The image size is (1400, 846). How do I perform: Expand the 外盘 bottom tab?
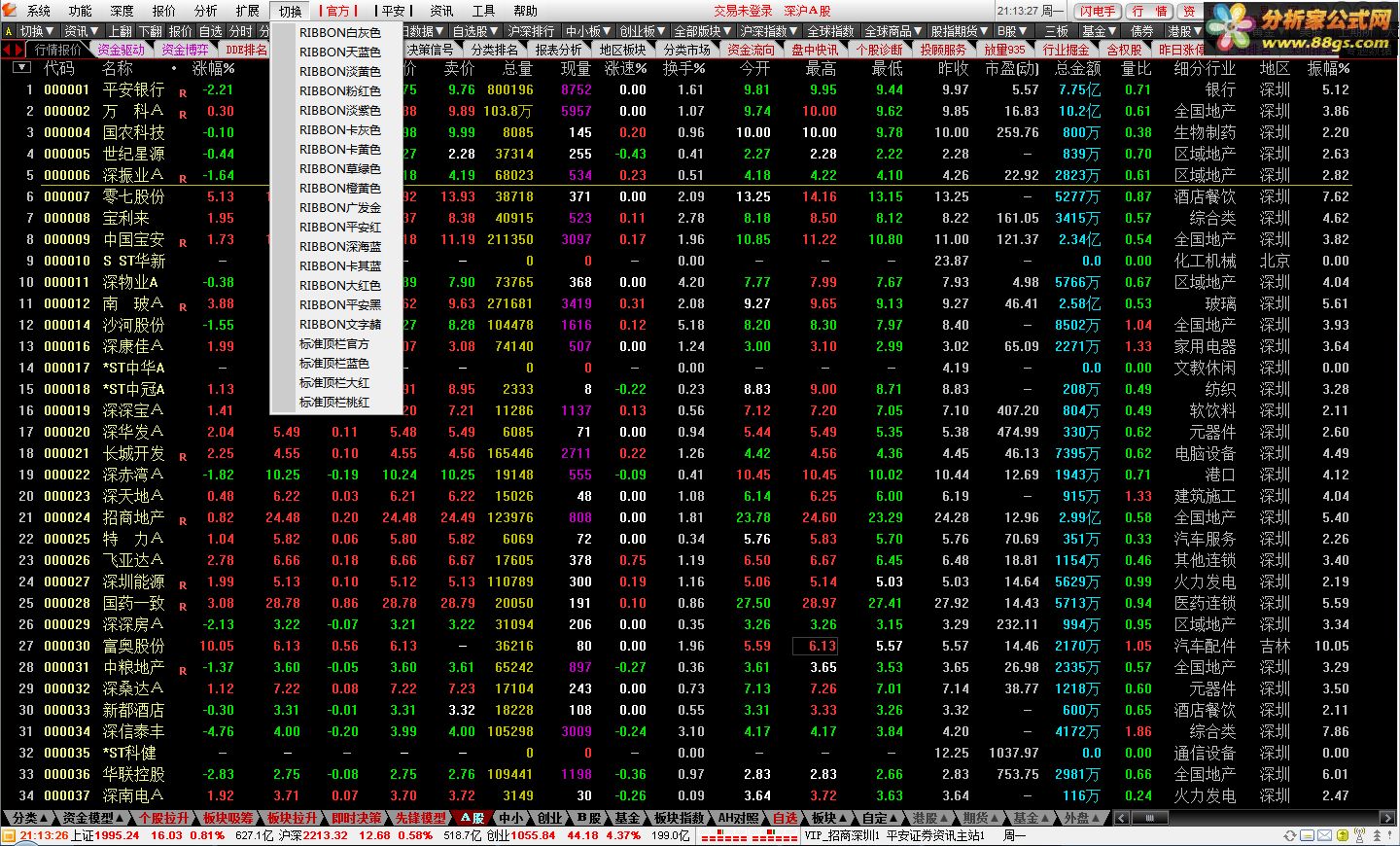1082,818
